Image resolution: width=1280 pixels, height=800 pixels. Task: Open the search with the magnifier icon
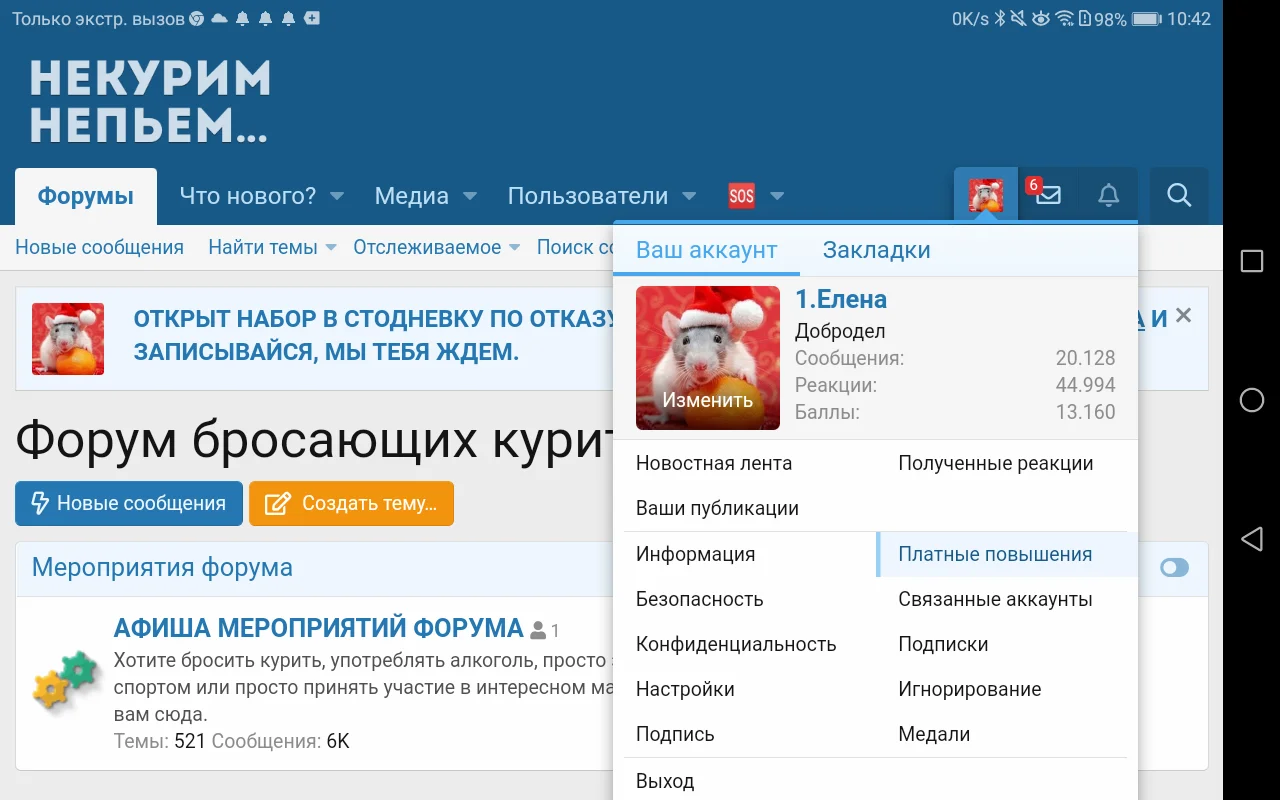pos(1178,196)
